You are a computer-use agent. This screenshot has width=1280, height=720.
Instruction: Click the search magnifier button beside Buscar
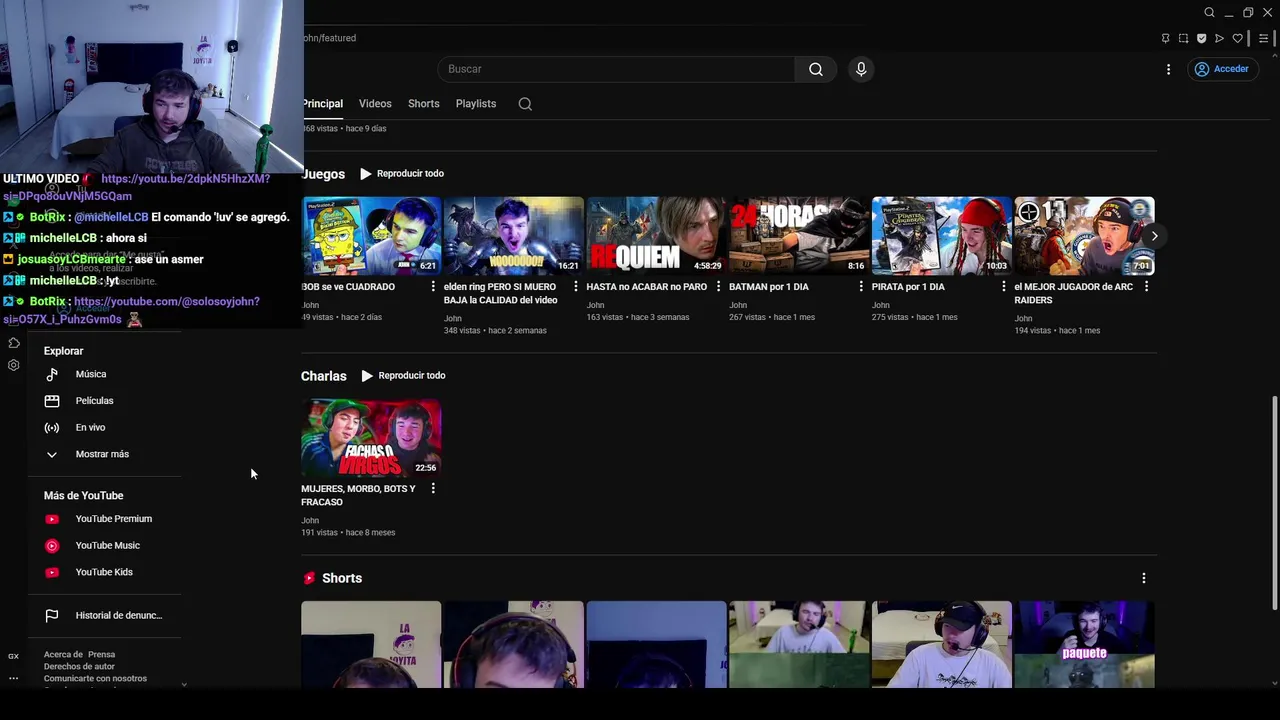tap(816, 69)
